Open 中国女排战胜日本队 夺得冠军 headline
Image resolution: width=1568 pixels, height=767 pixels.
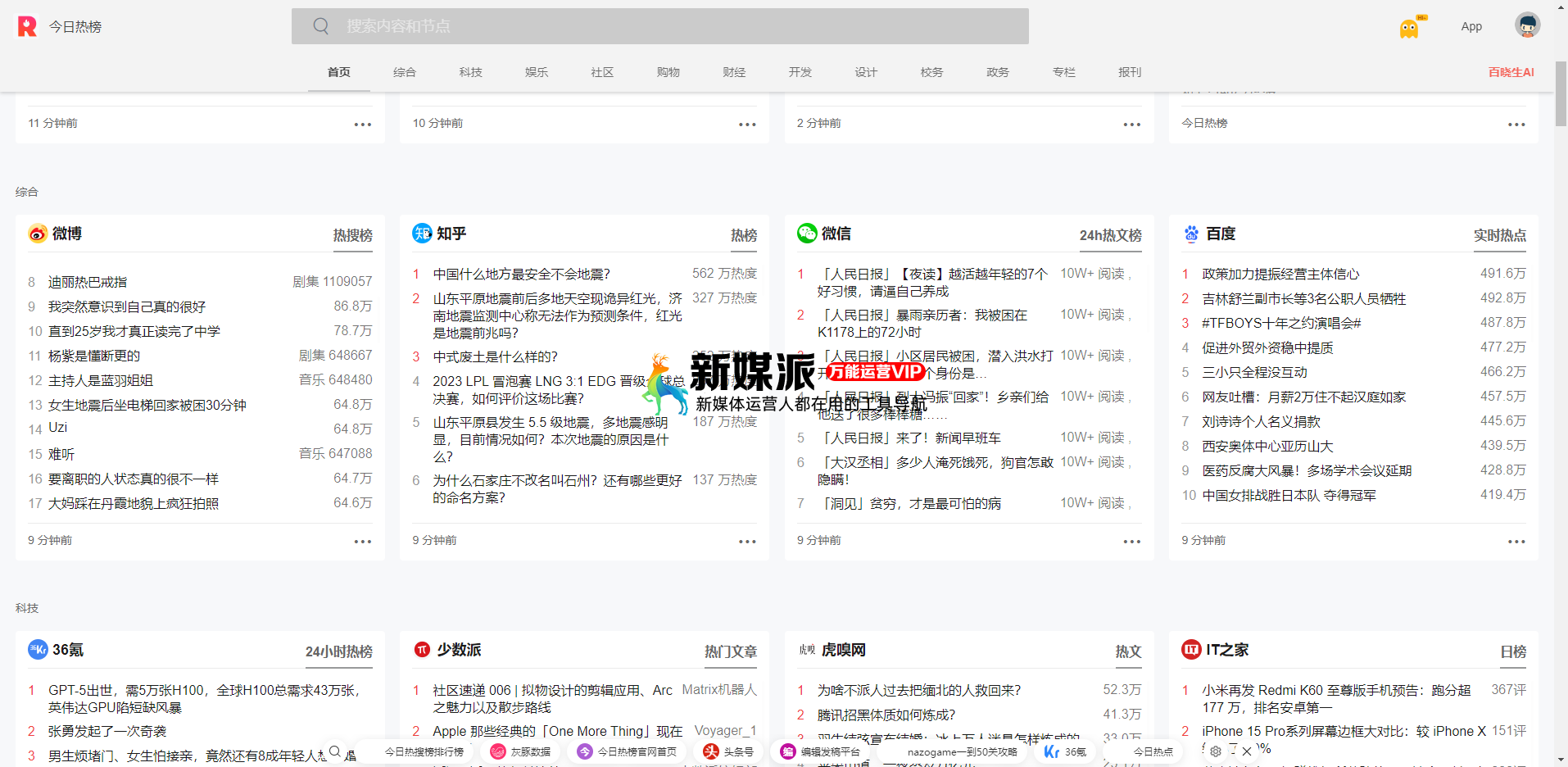pos(1289,496)
